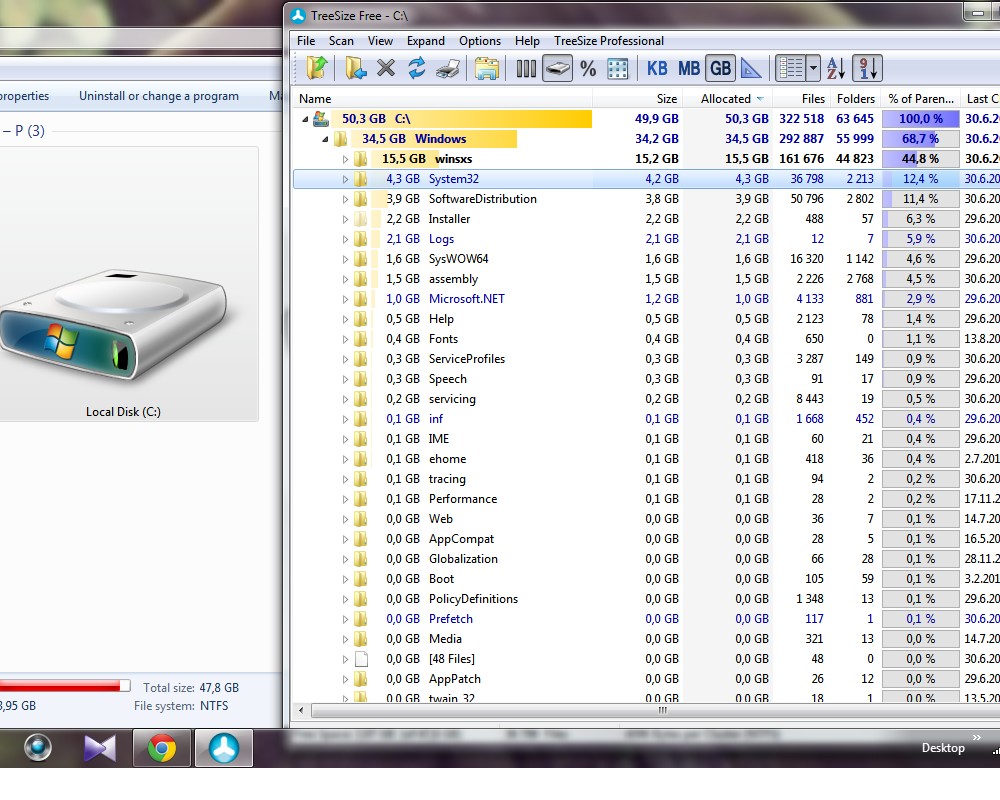Open the Scan menu

341,41
